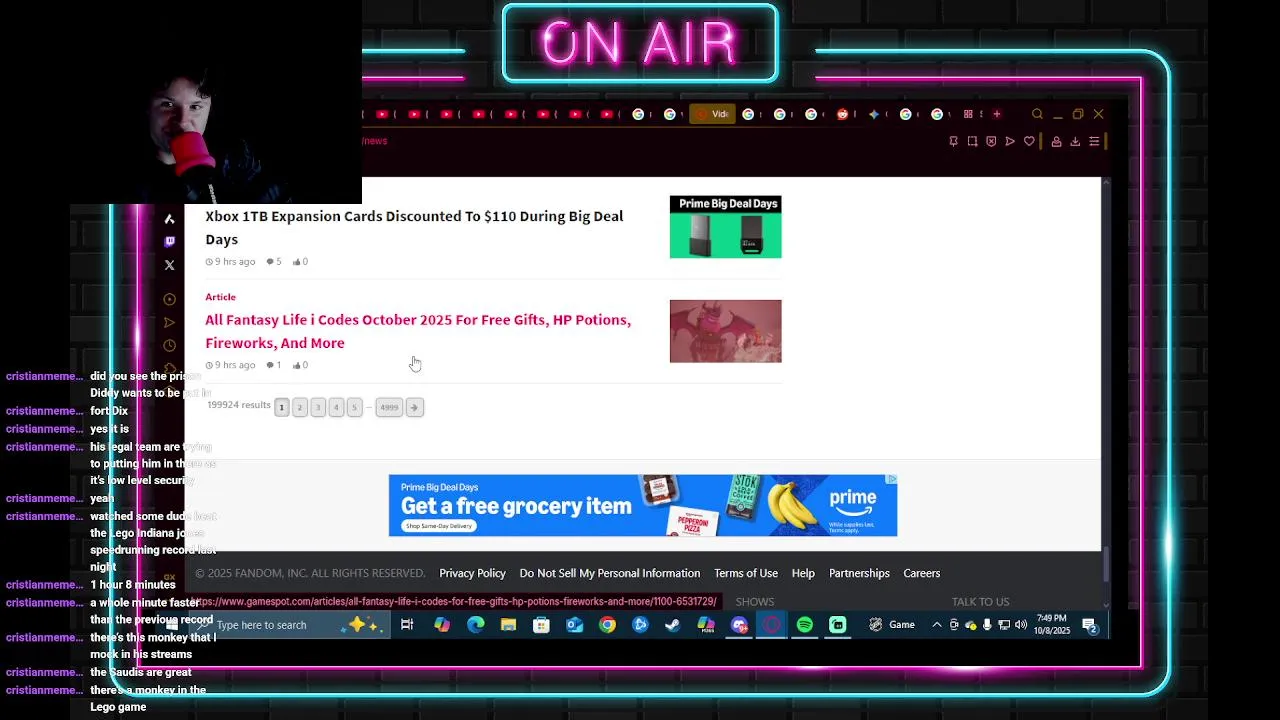Select the active 'Vide' tab
Screen dimensions: 1280x720
click(713, 114)
